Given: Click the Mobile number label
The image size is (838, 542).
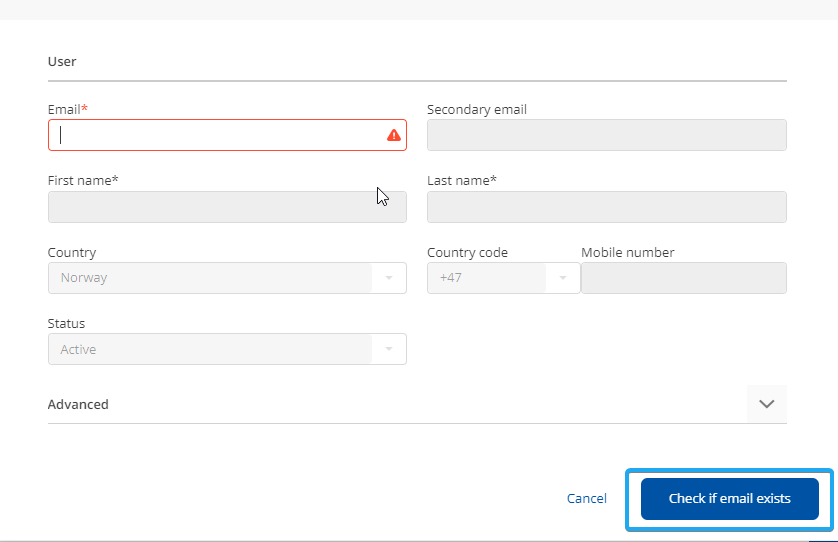Looking at the screenshot, I should (627, 253).
